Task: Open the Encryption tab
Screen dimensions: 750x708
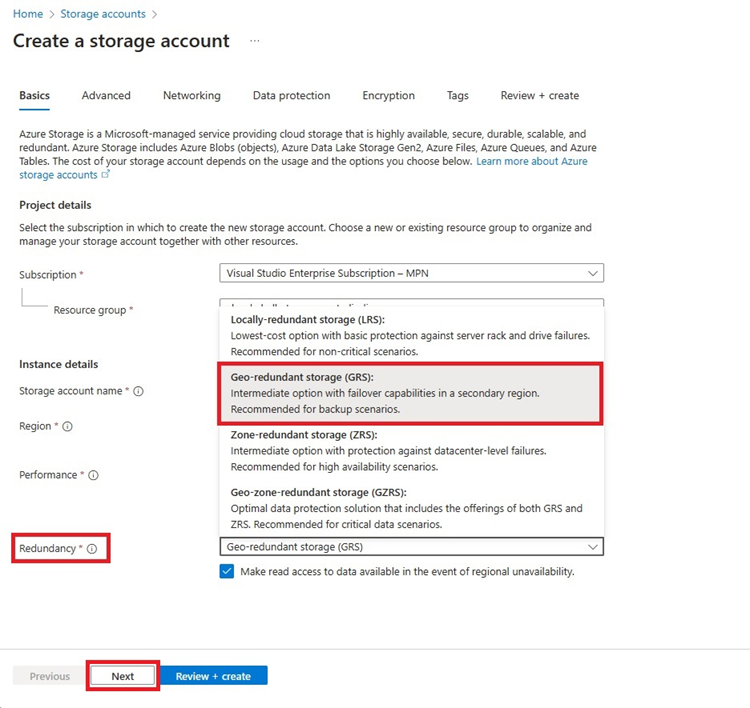Action: pos(388,96)
